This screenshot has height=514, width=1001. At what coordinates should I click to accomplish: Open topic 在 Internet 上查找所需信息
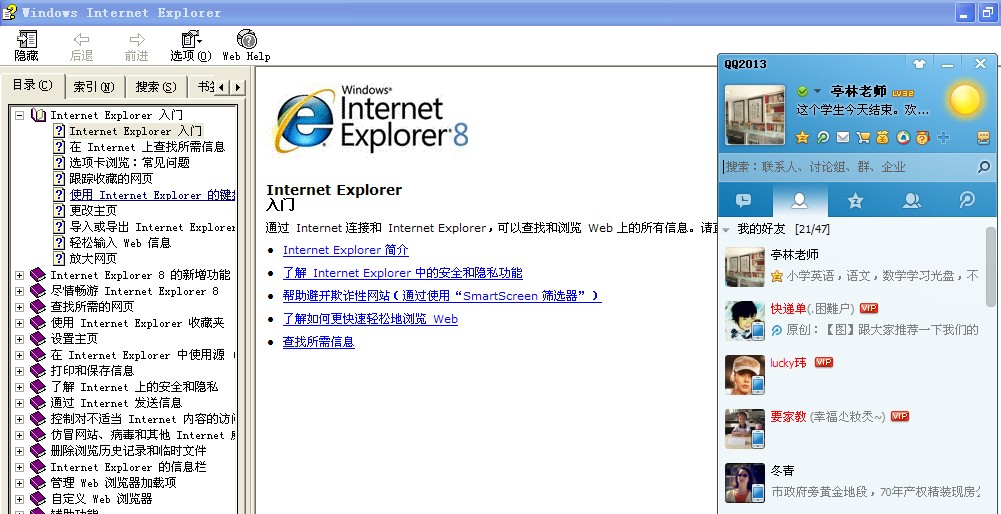tap(147, 147)
